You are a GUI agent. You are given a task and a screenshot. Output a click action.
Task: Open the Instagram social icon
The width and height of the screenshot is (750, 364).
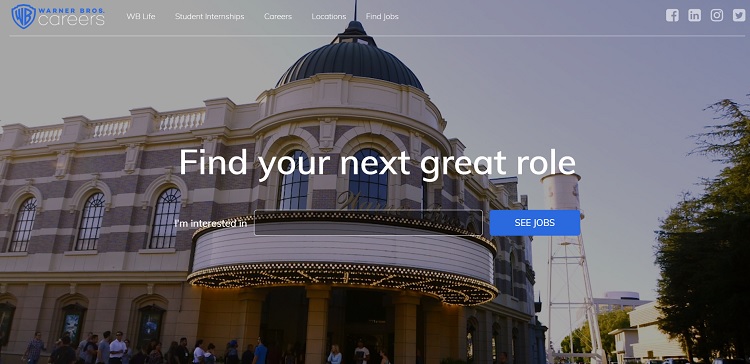tap(717, 15)
